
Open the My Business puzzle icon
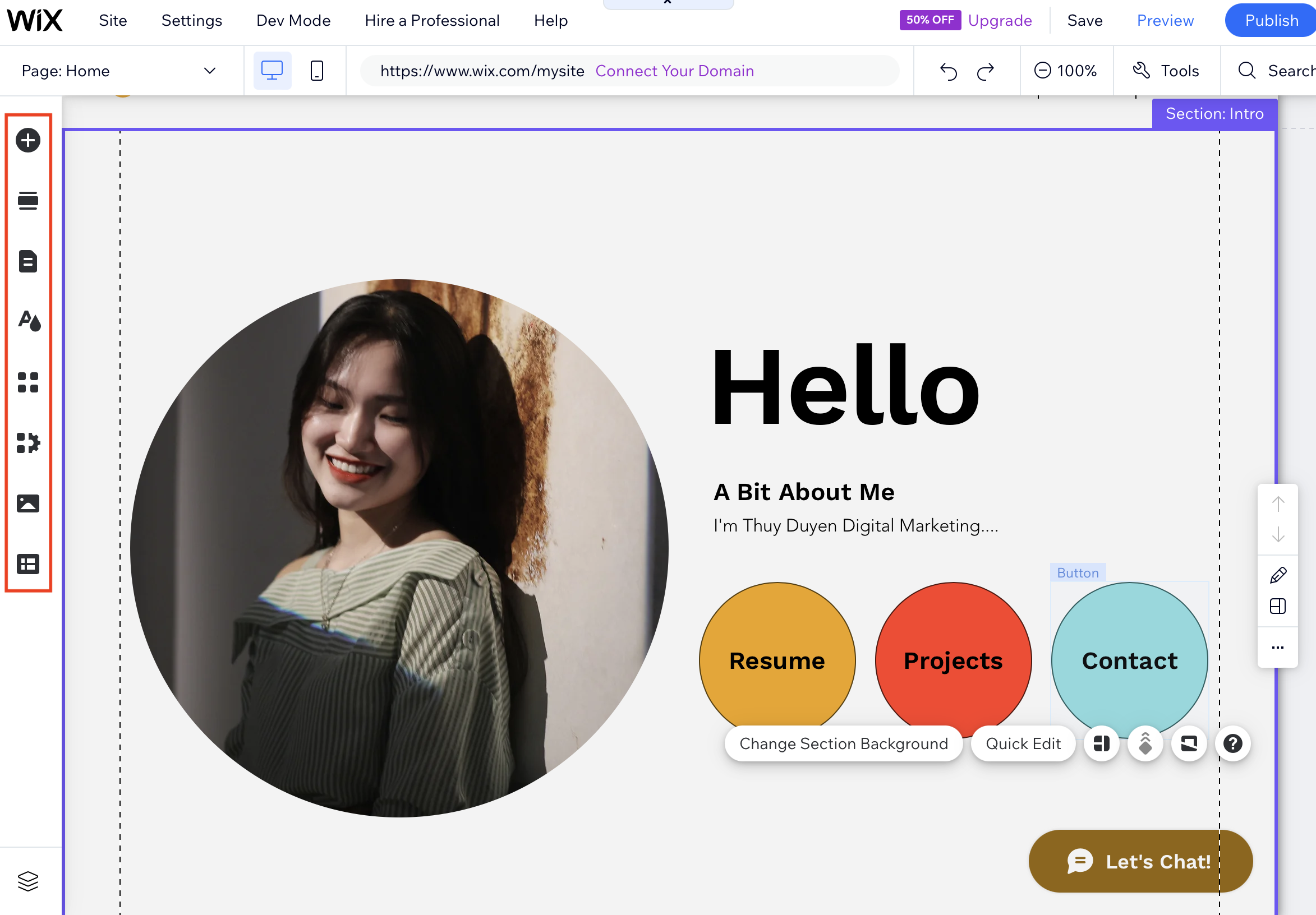pos(28,443)
